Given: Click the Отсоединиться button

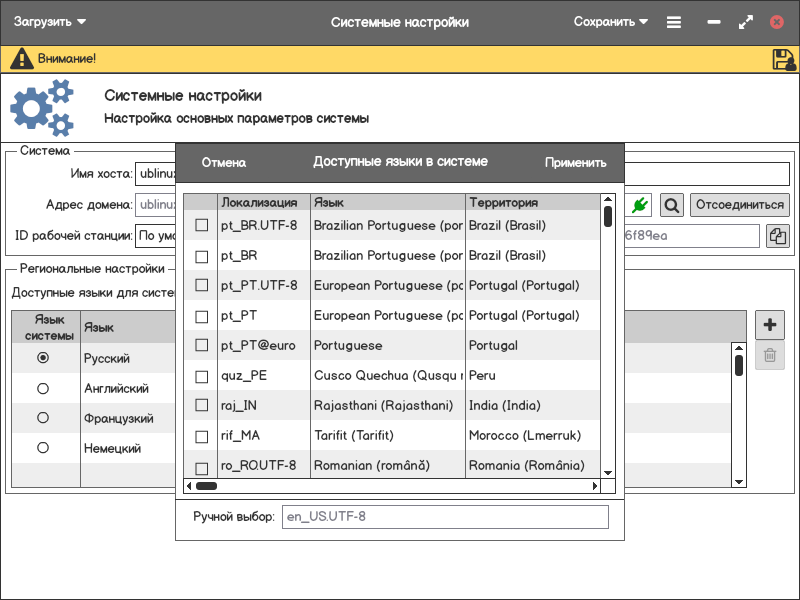Looking at the screenshot, I should tap(739, 205).
